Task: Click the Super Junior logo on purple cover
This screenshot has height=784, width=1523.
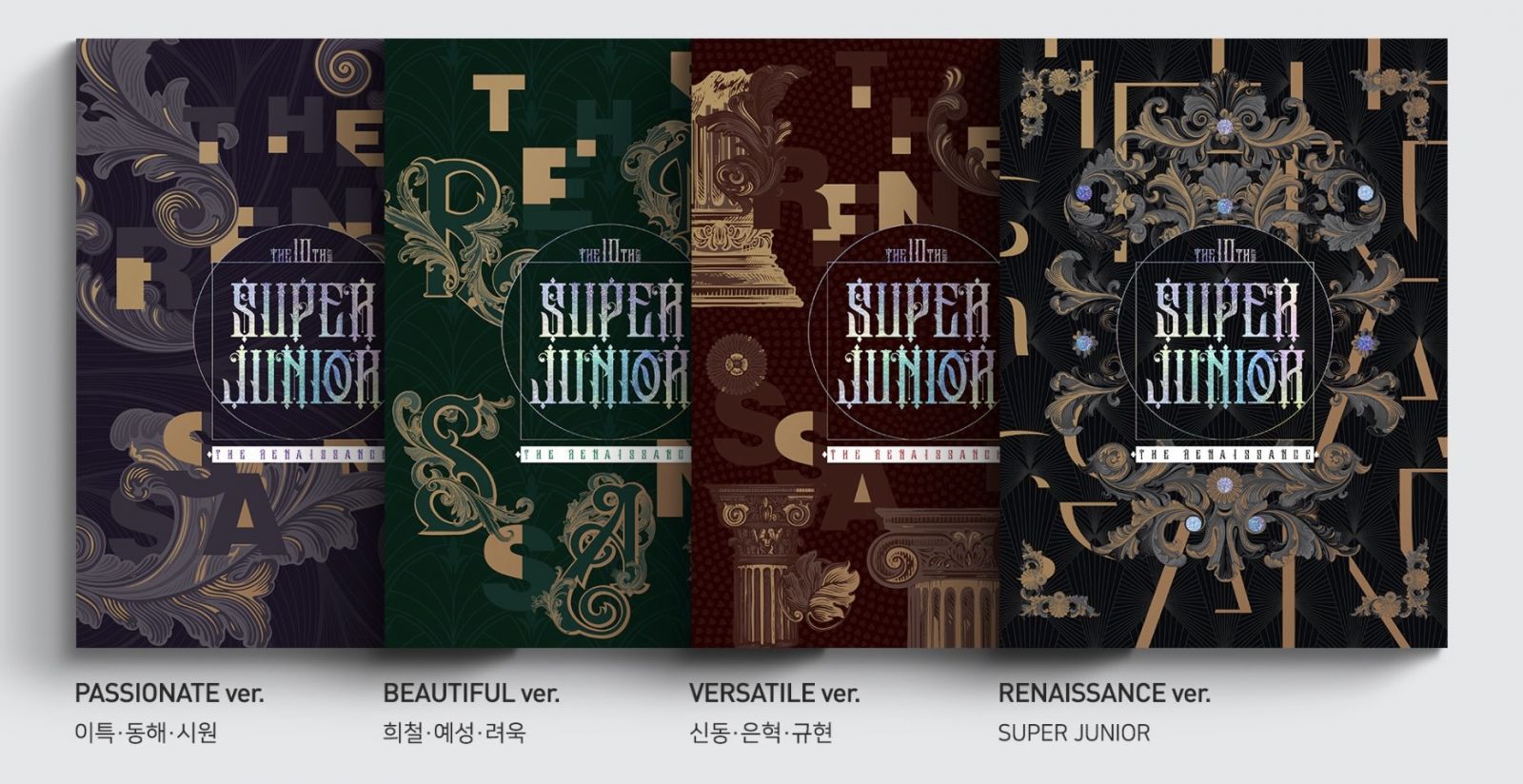Action: pos(305,343)
